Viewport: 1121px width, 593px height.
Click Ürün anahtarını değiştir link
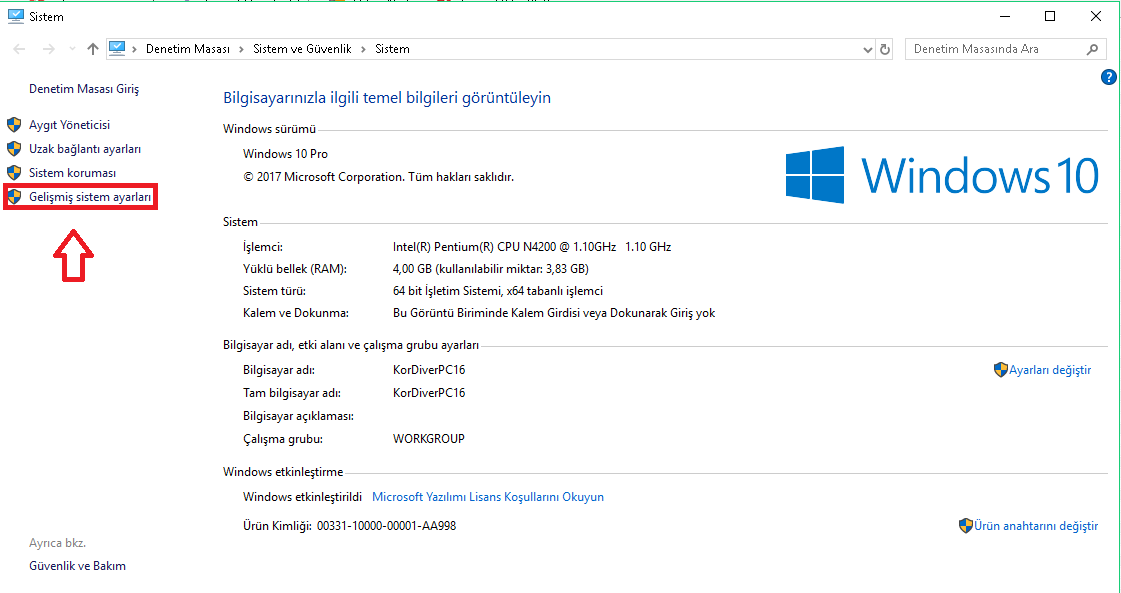pos(1036,526)
